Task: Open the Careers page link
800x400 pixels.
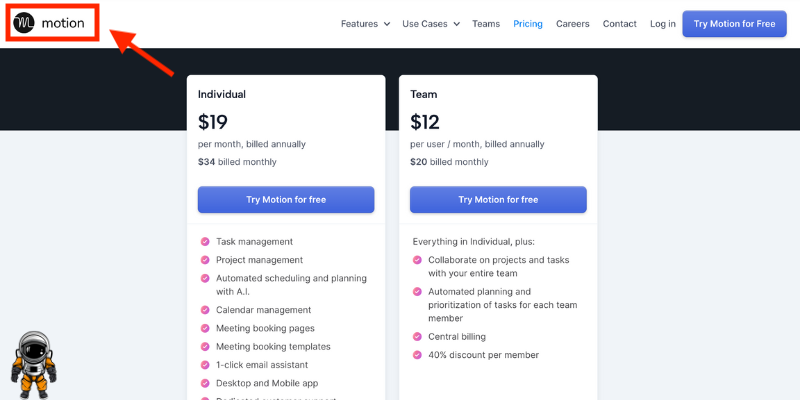Action: [572, 24]
